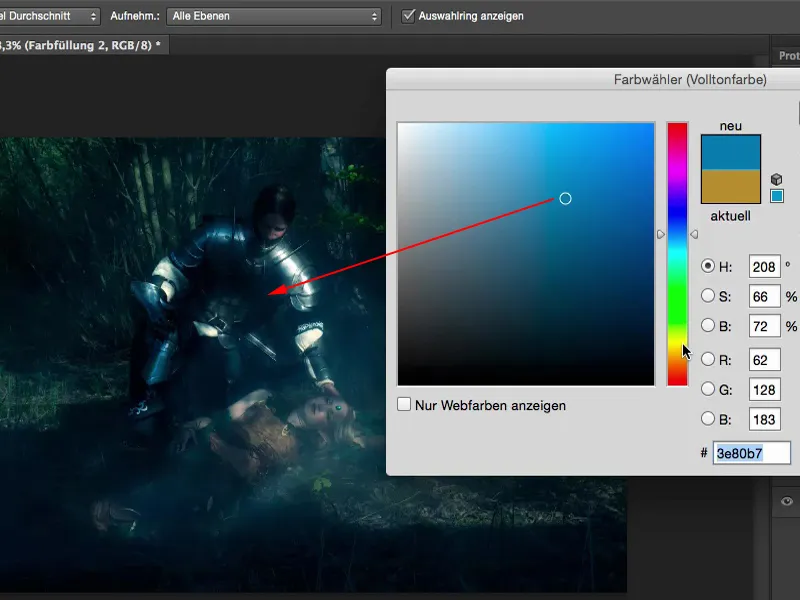Select the R red radio button
The width and height of the screenshot is (800, 600).
tap(708, 359)
